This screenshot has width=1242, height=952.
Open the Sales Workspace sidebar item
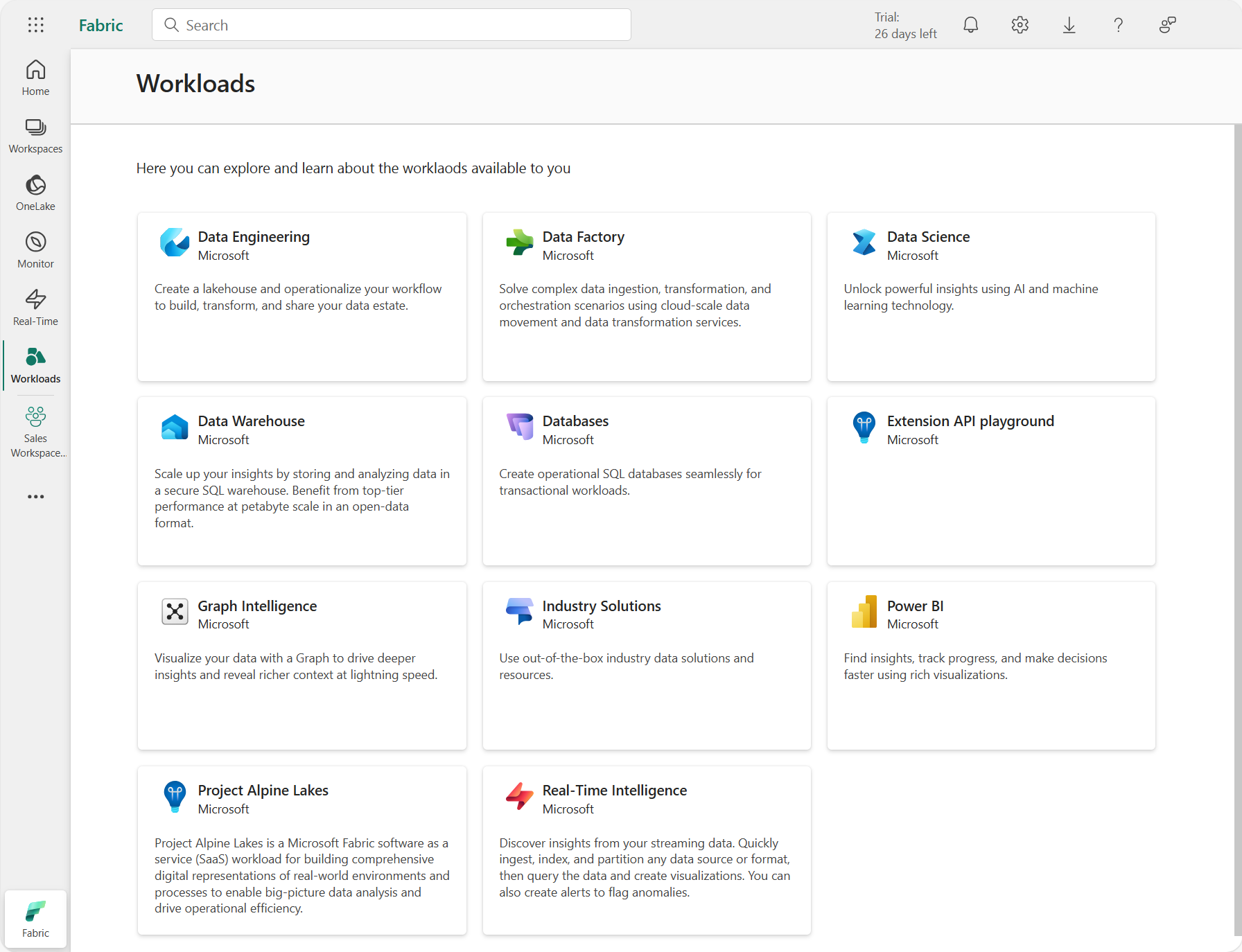[35, 432]
